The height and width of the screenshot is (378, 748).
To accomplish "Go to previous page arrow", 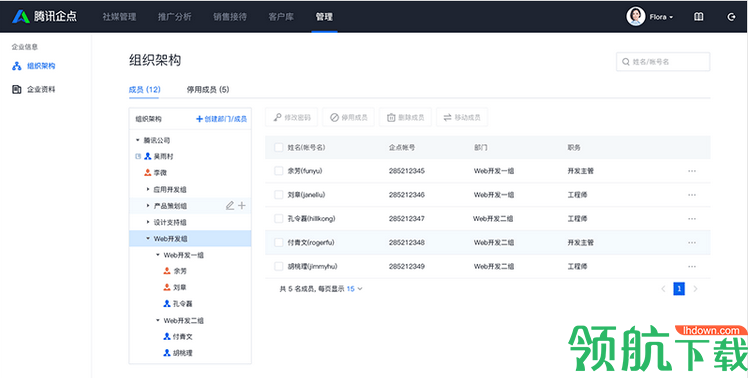I will pos(663,289).
